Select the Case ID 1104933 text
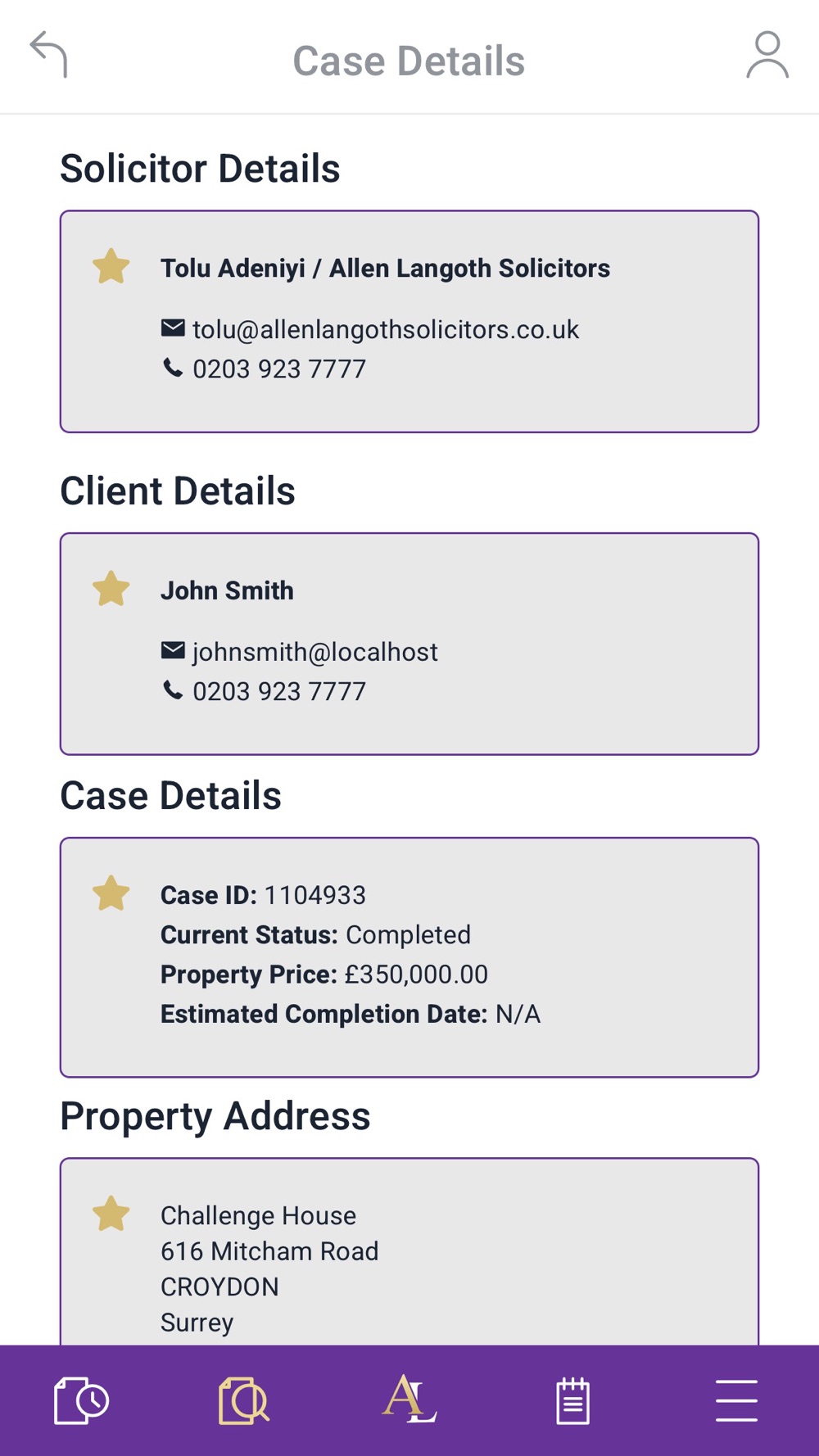Screen dimensions: 819x1456 click(x=314, y=895)
